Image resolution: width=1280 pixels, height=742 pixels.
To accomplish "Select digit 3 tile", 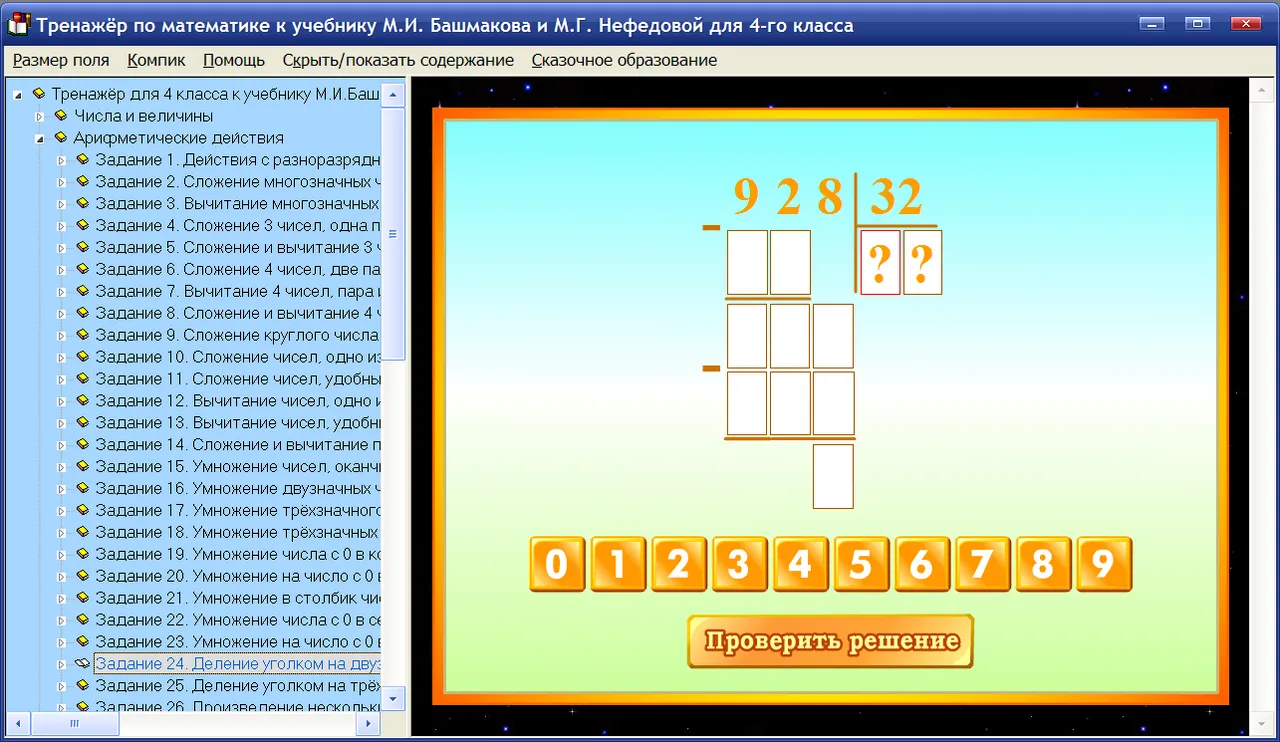I will pos(739,565).
